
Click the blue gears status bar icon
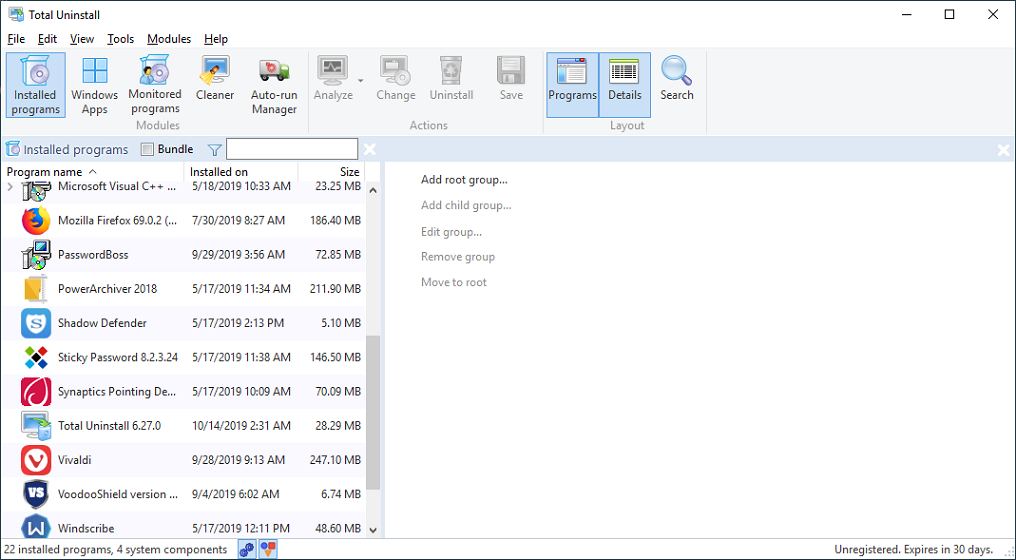pos(247,550)
